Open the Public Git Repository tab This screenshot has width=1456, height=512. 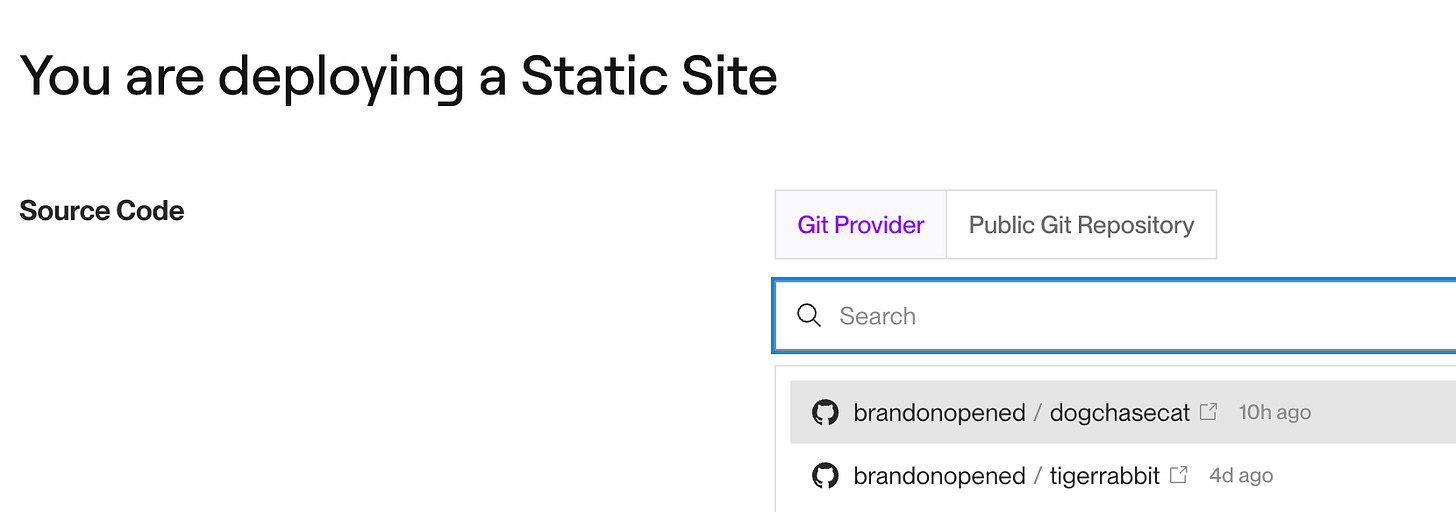click(1081, 225)
